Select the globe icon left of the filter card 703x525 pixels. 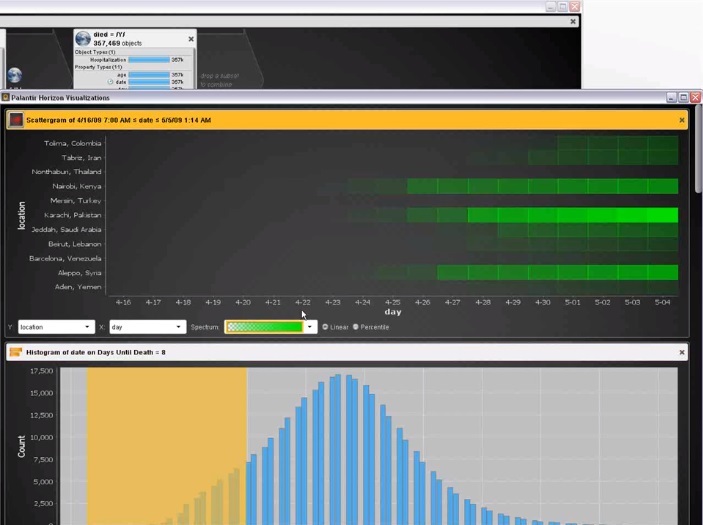(14, 75)
